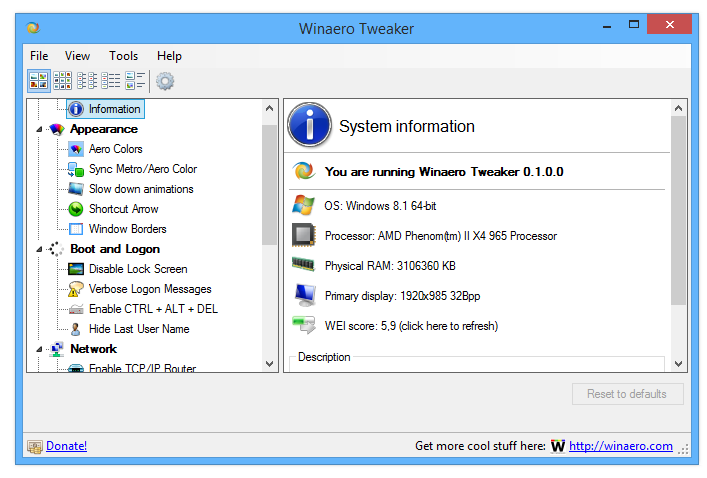707x478 pixels.
Task: Maximize the Winaero Tweaker window
Action: click(x=634, y=25)
